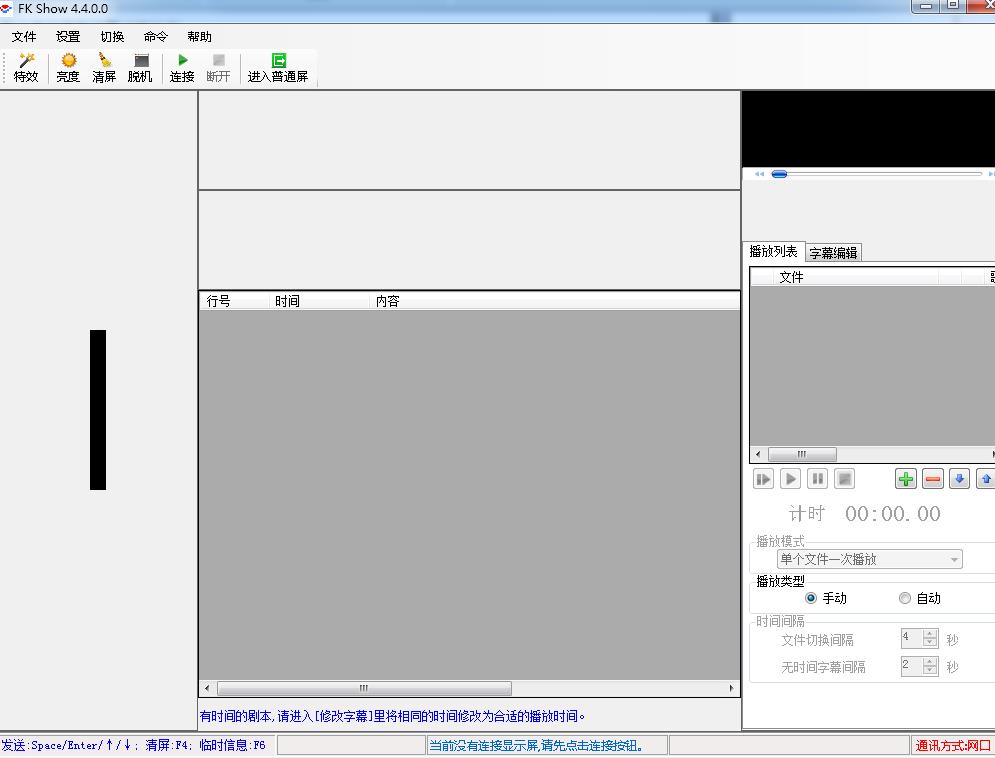
Task: Click the 进入普通屏 toolbar icon
Action: [278, 62]
